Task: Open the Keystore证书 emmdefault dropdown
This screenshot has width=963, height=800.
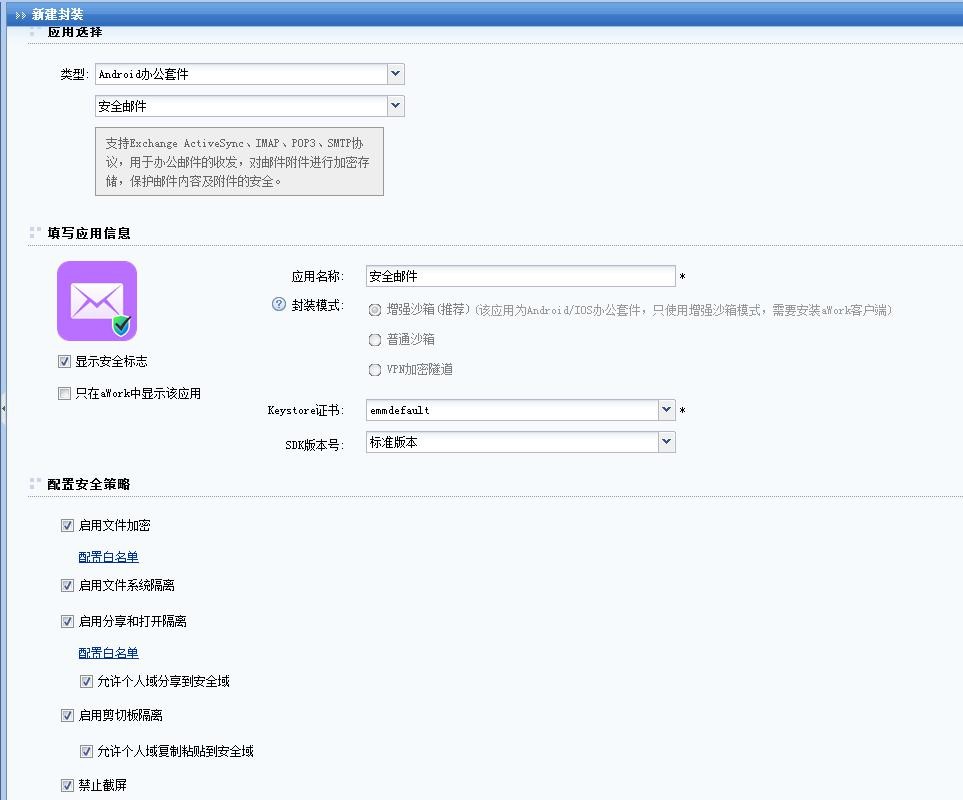Action: point(667,410)
